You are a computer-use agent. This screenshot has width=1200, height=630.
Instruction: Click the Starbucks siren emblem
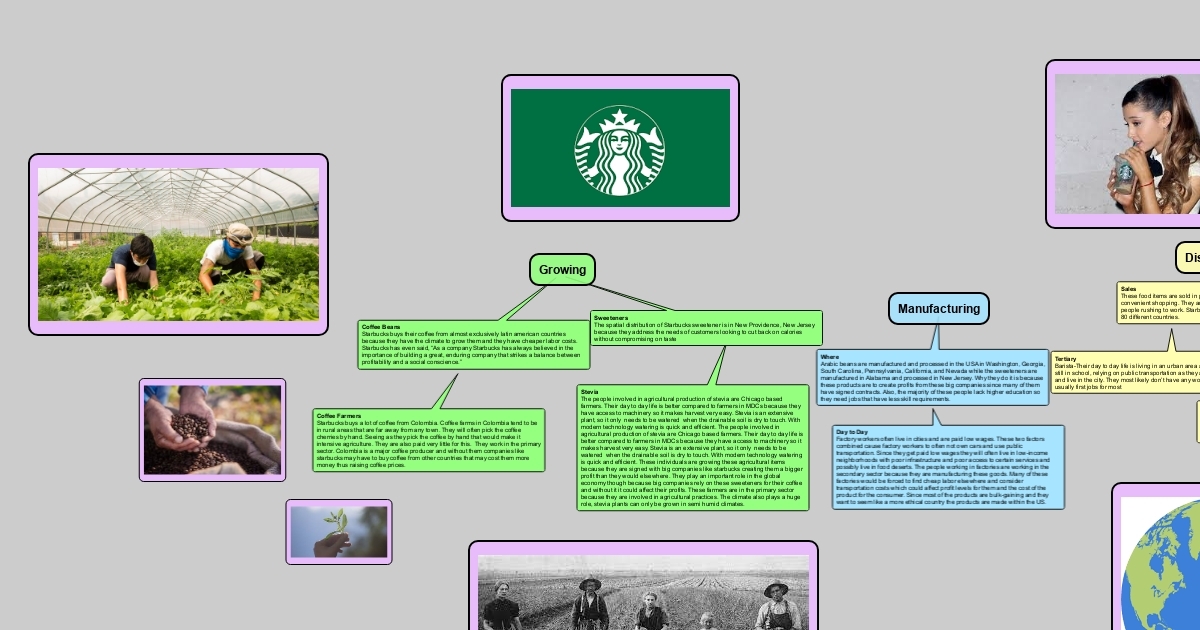[619, 151]
